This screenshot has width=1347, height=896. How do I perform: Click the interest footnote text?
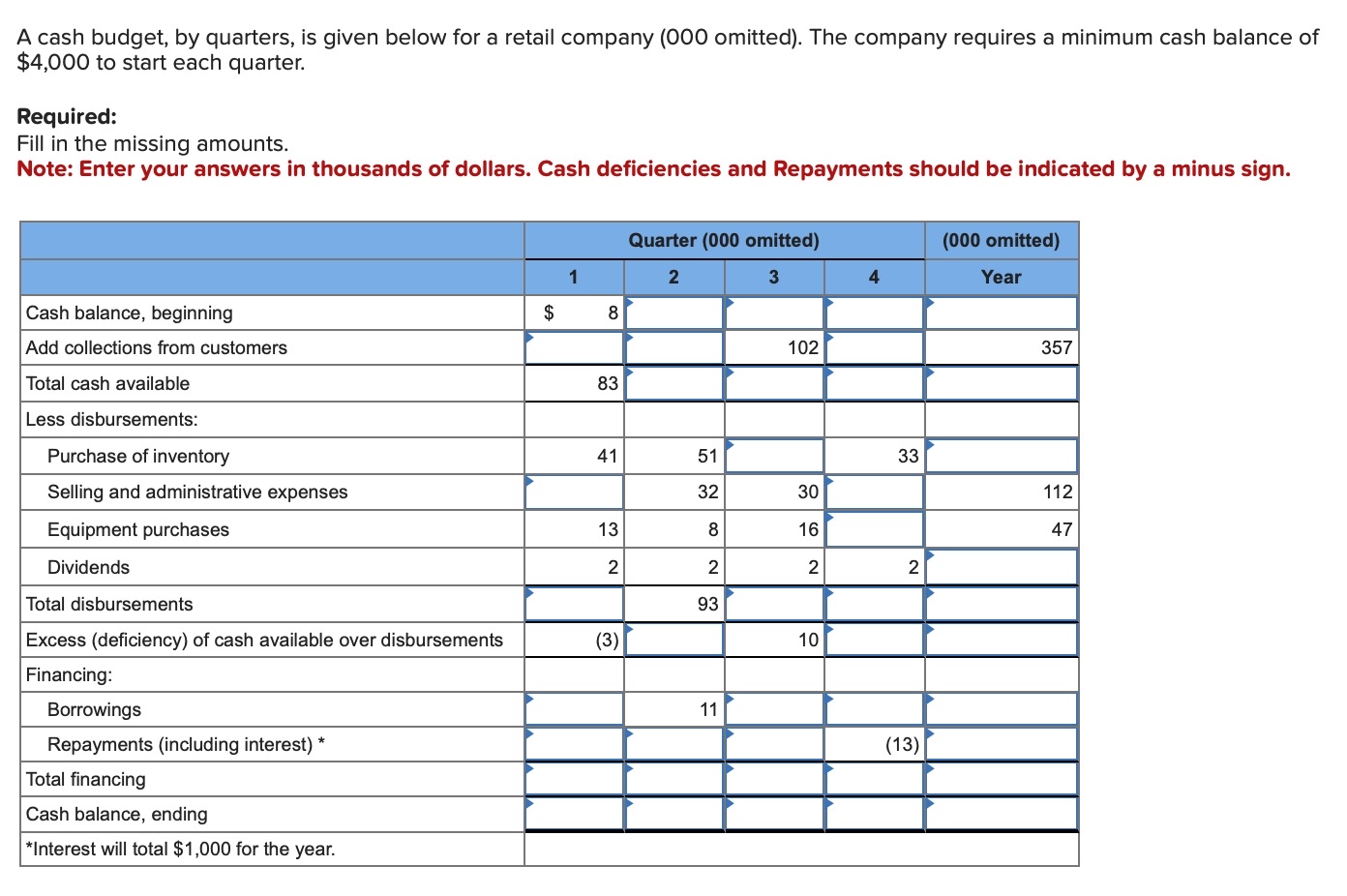click(181, 849)
